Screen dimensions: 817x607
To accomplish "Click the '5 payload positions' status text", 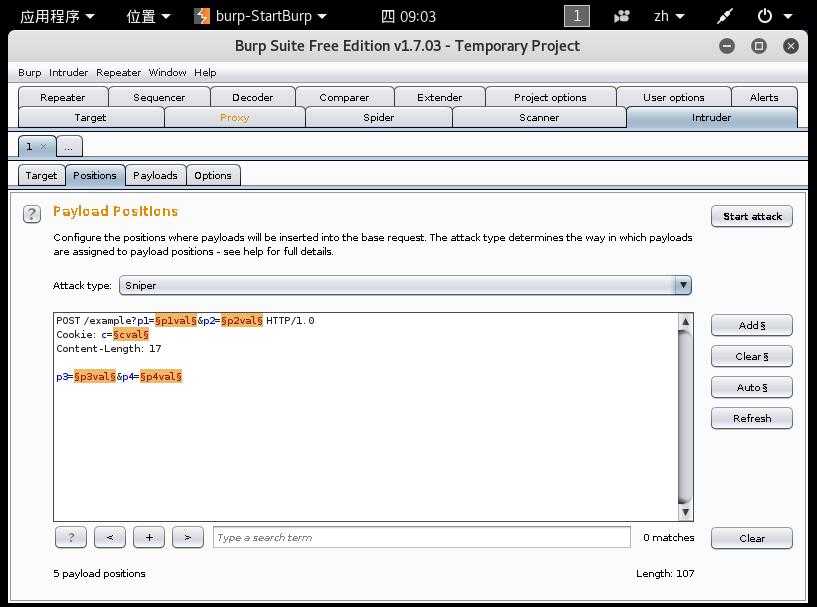I will pyautogui.click(x=100, y=574).
